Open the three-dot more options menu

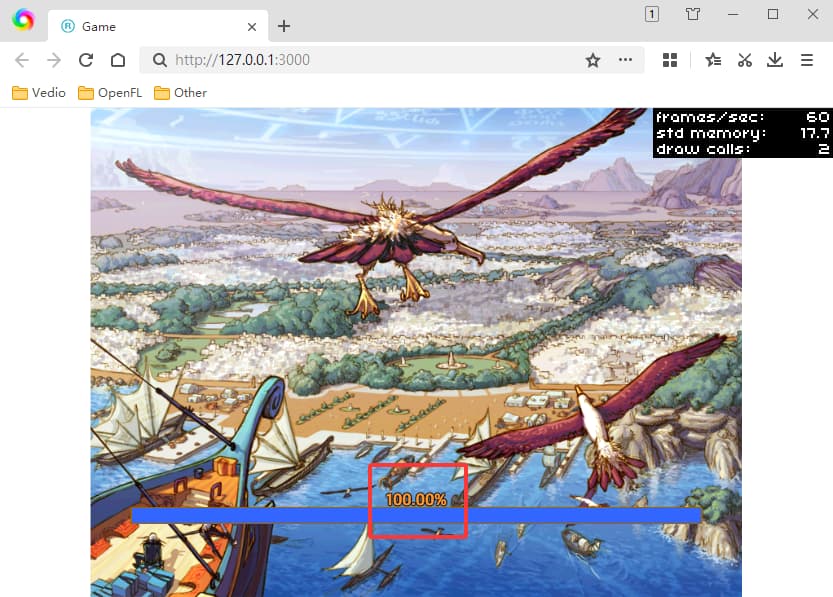click(626, 60)
